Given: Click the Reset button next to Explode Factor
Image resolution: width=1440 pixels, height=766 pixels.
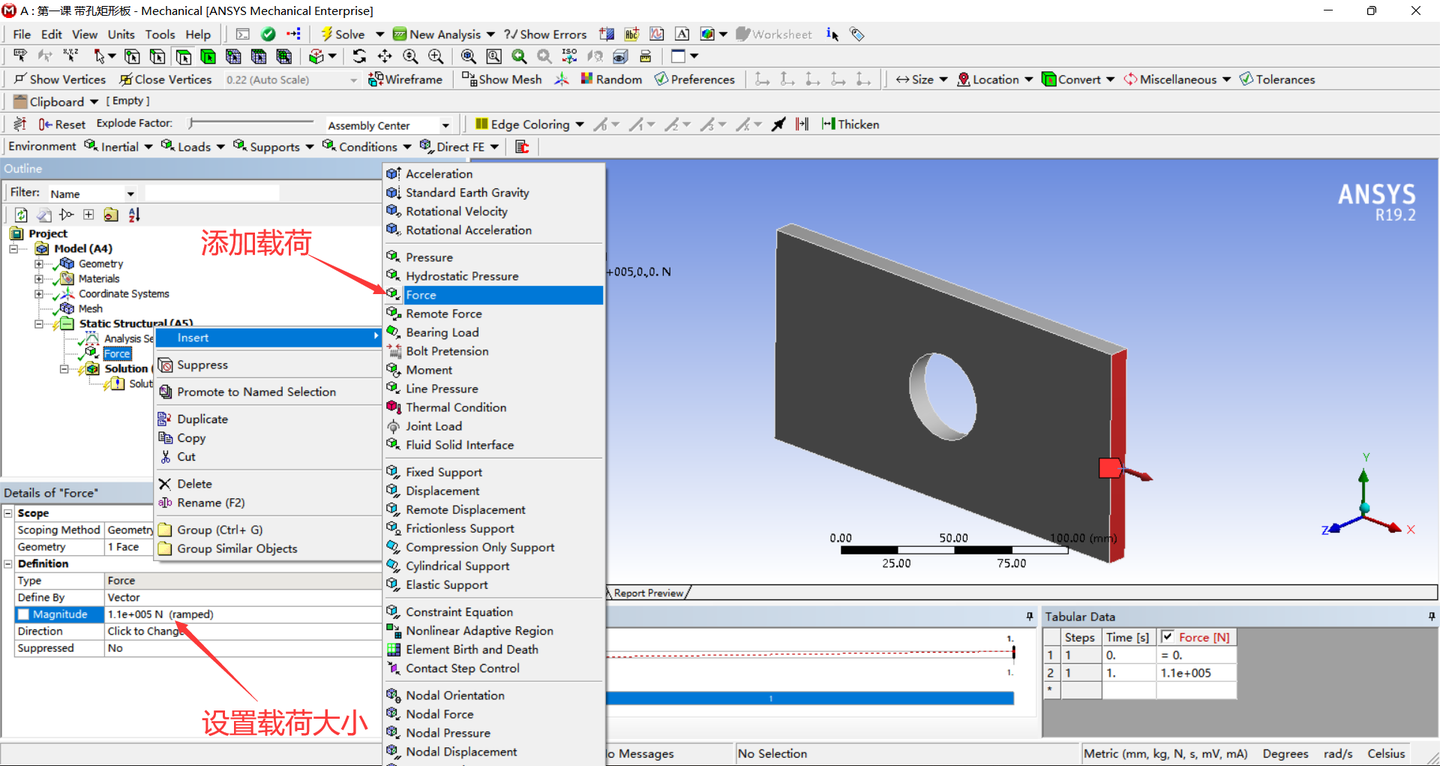Looking at the screenshot, I should point(62,124).
